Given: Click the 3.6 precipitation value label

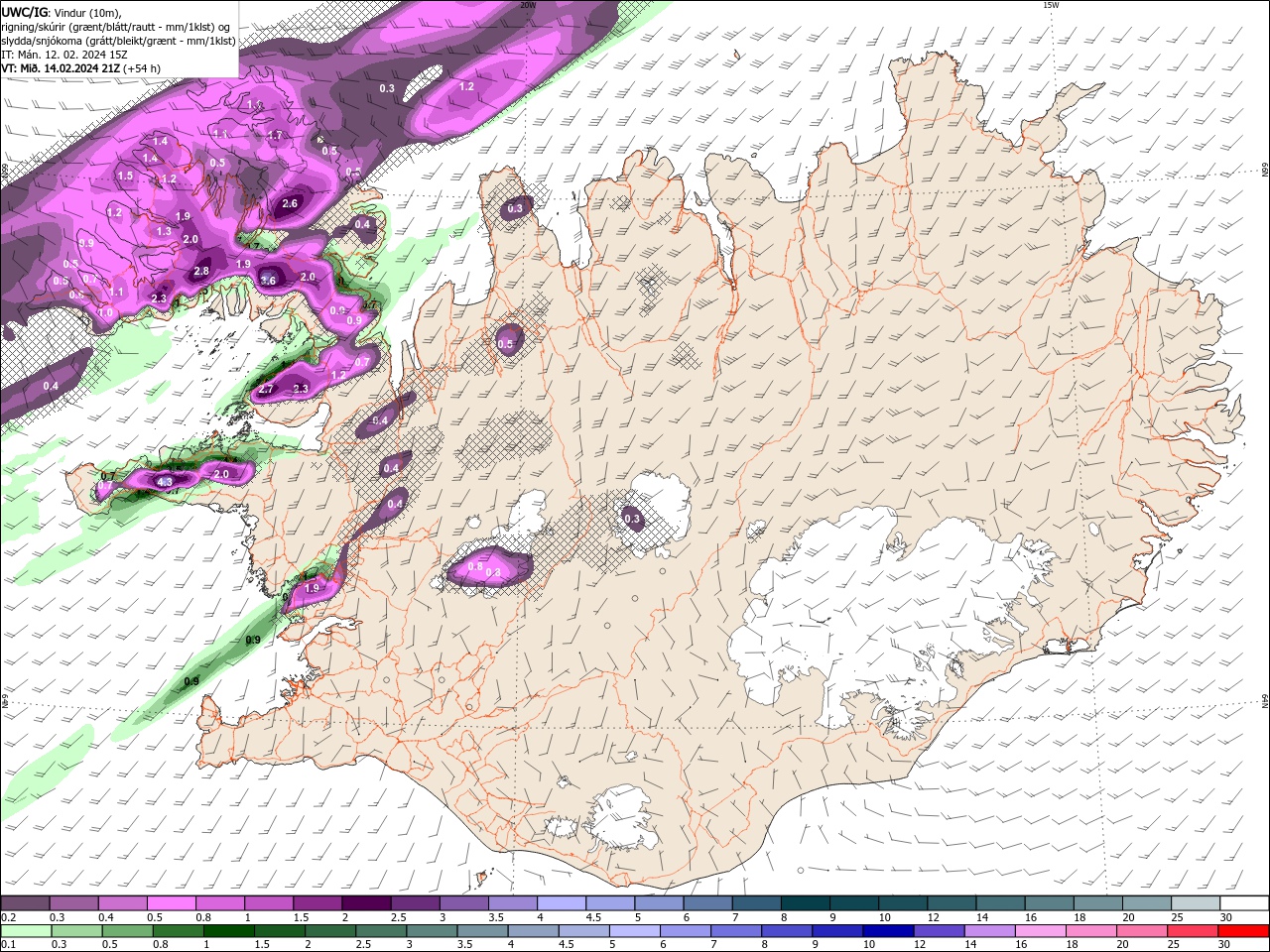Looking at the screenshot, I should [x=268, y=281].
